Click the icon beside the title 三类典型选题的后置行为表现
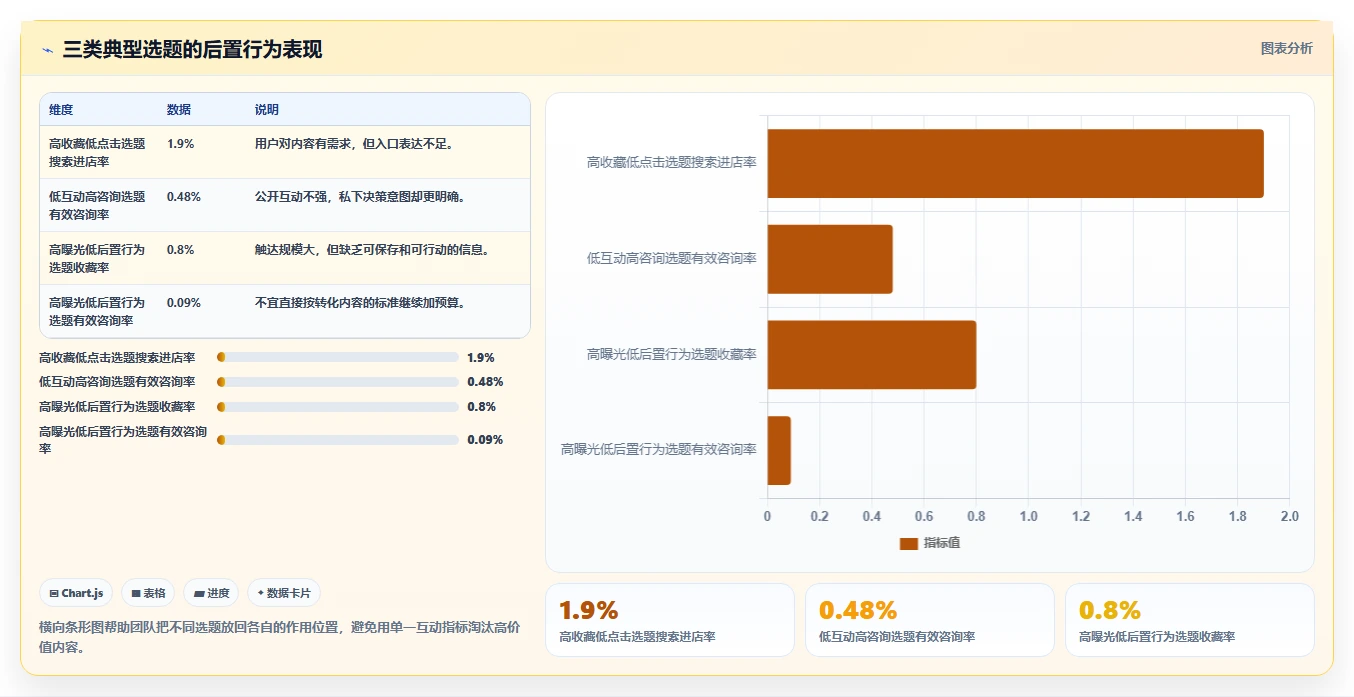Viewport: 1354px width, 697px height. (x=48, y=49)
